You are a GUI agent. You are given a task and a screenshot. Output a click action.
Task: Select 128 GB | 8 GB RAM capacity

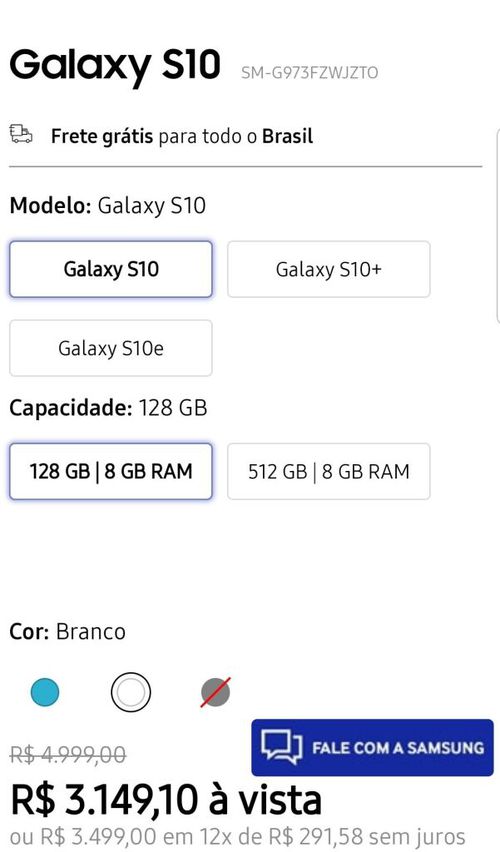coord(111,471)
